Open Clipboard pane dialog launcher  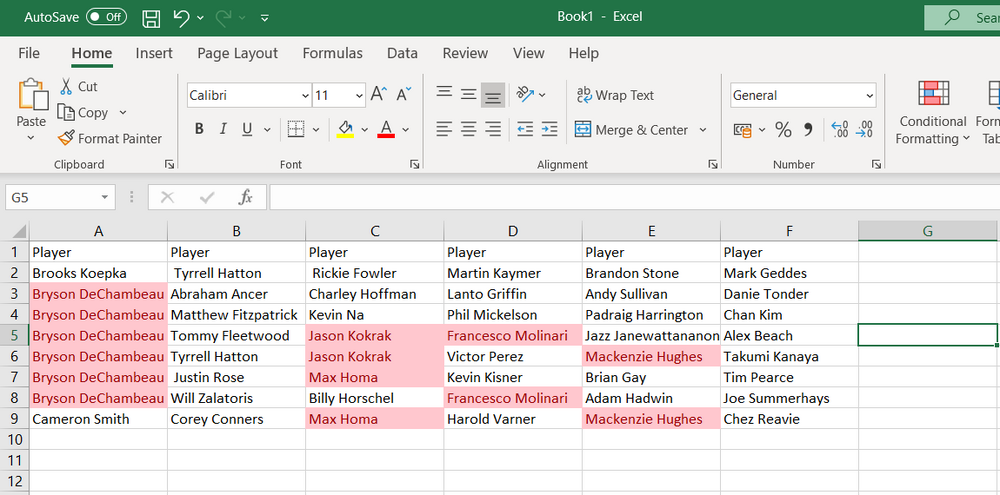pyautogui.click(x=169, y=165)
